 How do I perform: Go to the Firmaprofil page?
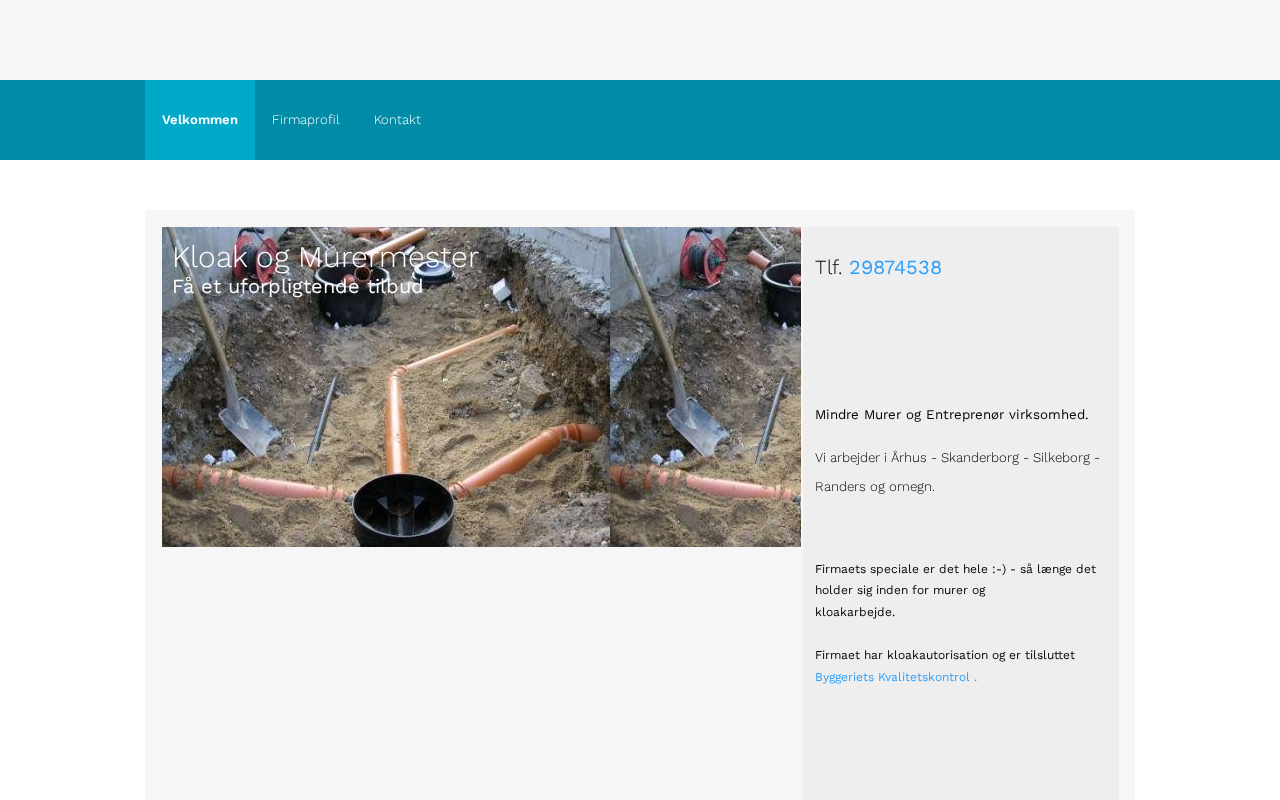(x=305, y=120)
